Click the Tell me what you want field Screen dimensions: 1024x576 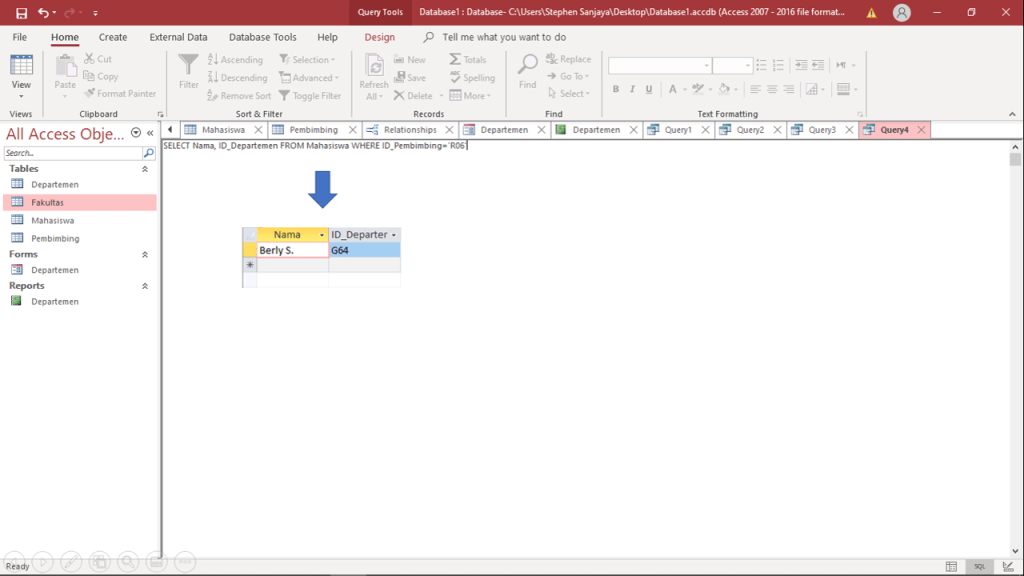pyautogui.click(x=504, y=37)
